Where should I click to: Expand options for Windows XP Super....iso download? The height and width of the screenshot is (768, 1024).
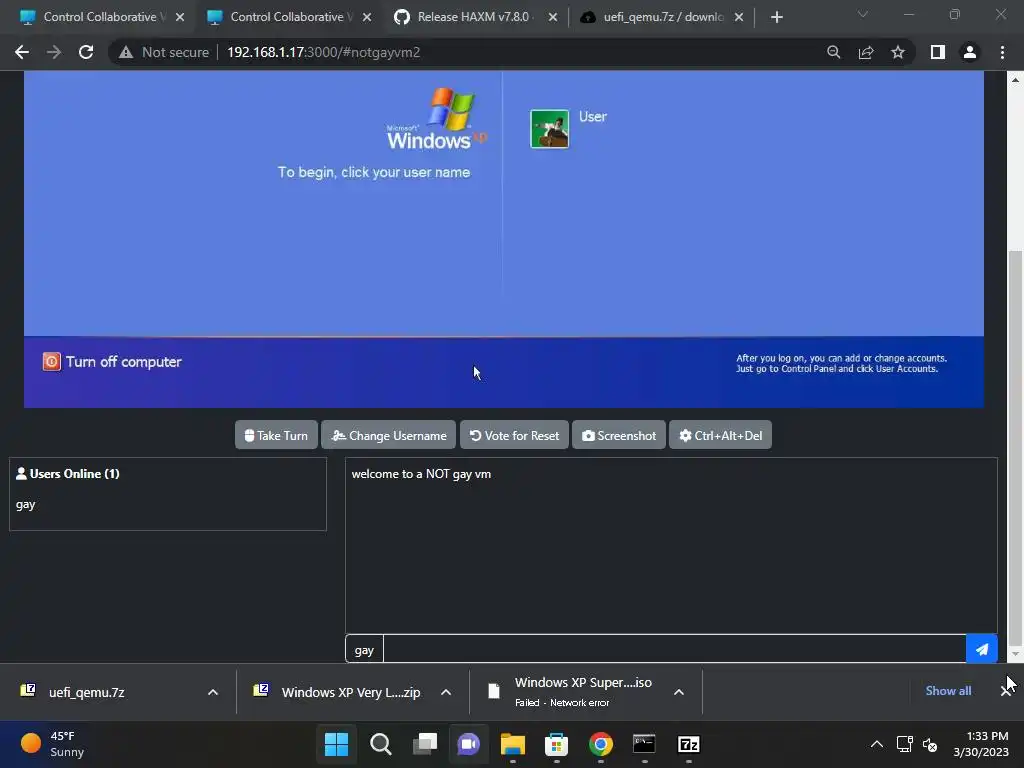(x=679, y=692)
